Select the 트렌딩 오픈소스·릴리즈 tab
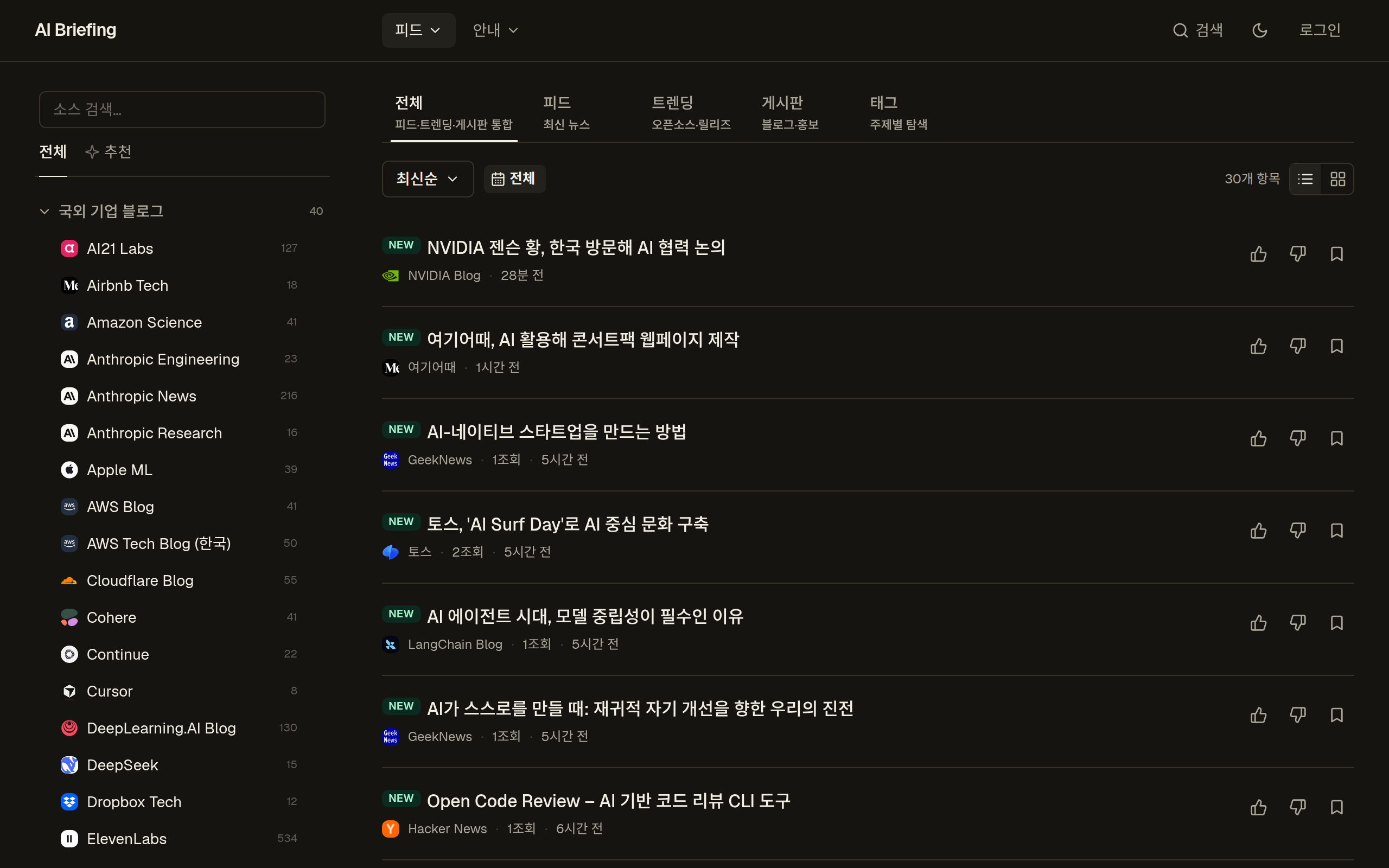The height and width of the screenshot is (868, 1389). click(691, 113)
